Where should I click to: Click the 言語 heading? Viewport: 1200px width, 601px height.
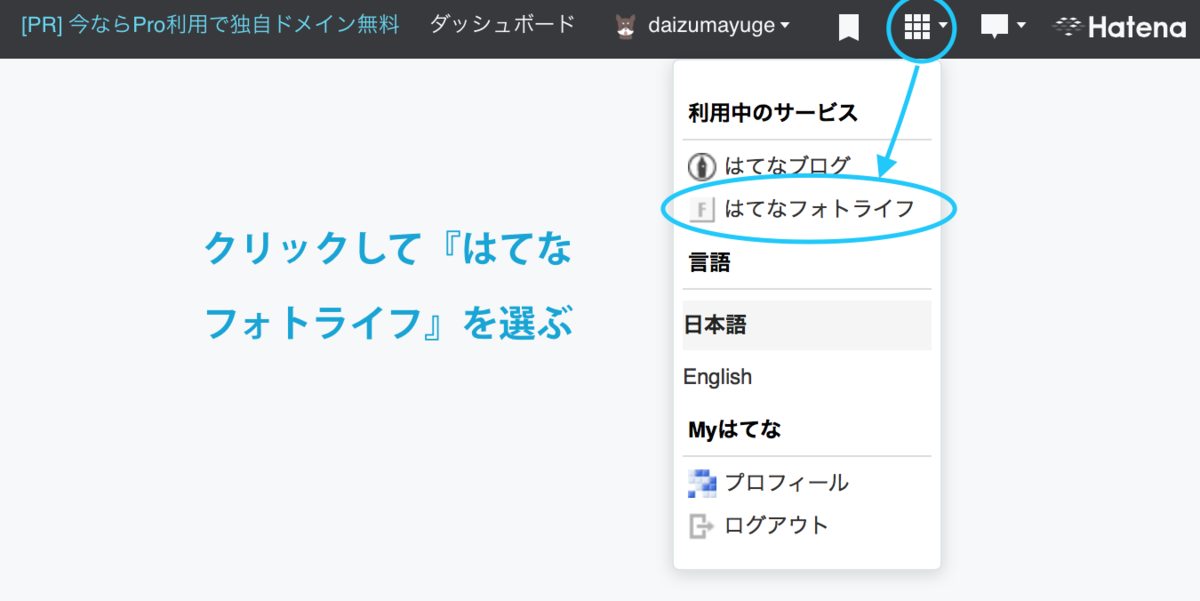709,263
